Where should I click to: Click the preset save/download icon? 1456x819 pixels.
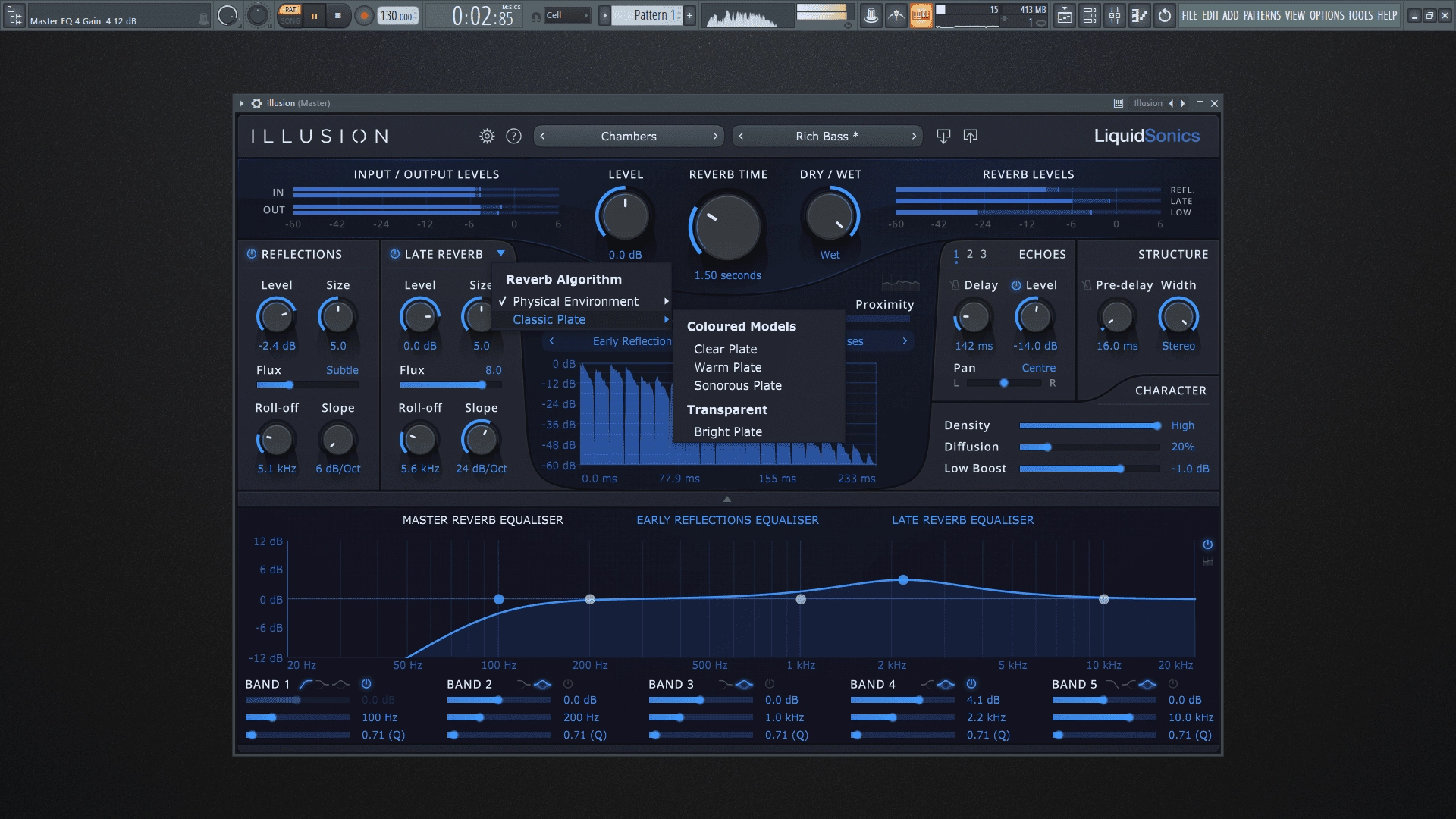[943, 136]
